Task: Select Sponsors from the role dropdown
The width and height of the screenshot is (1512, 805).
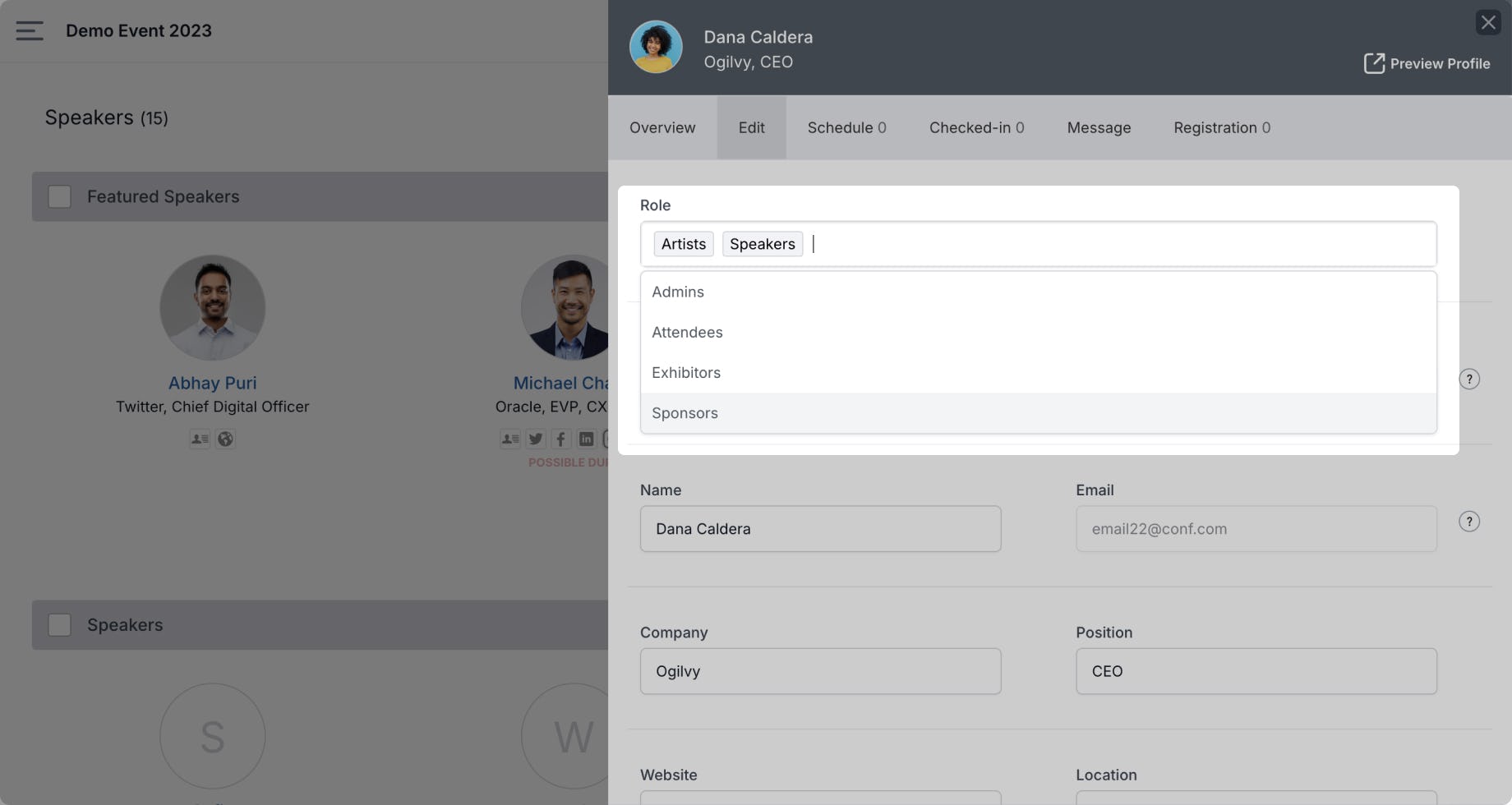Action: [x=1038, y=413]
